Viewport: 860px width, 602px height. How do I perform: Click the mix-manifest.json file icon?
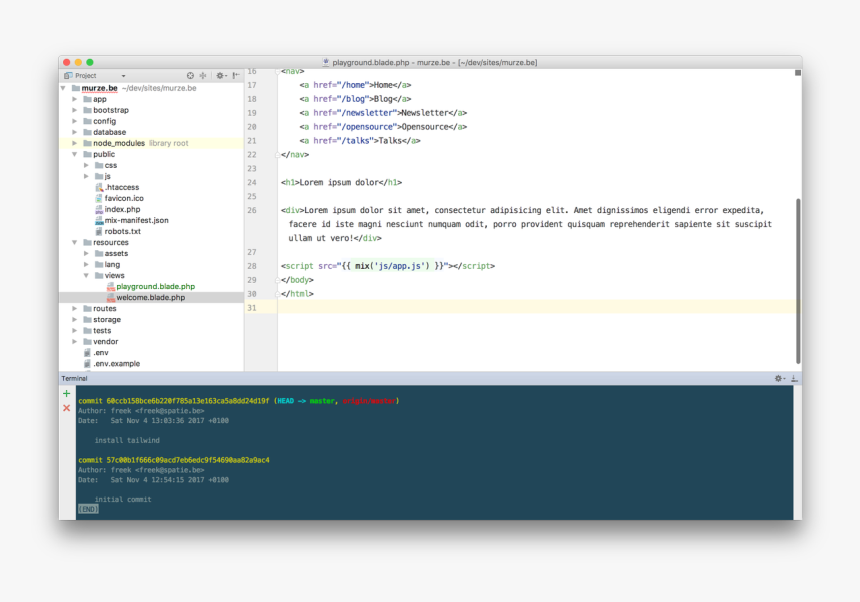point(99,220)
